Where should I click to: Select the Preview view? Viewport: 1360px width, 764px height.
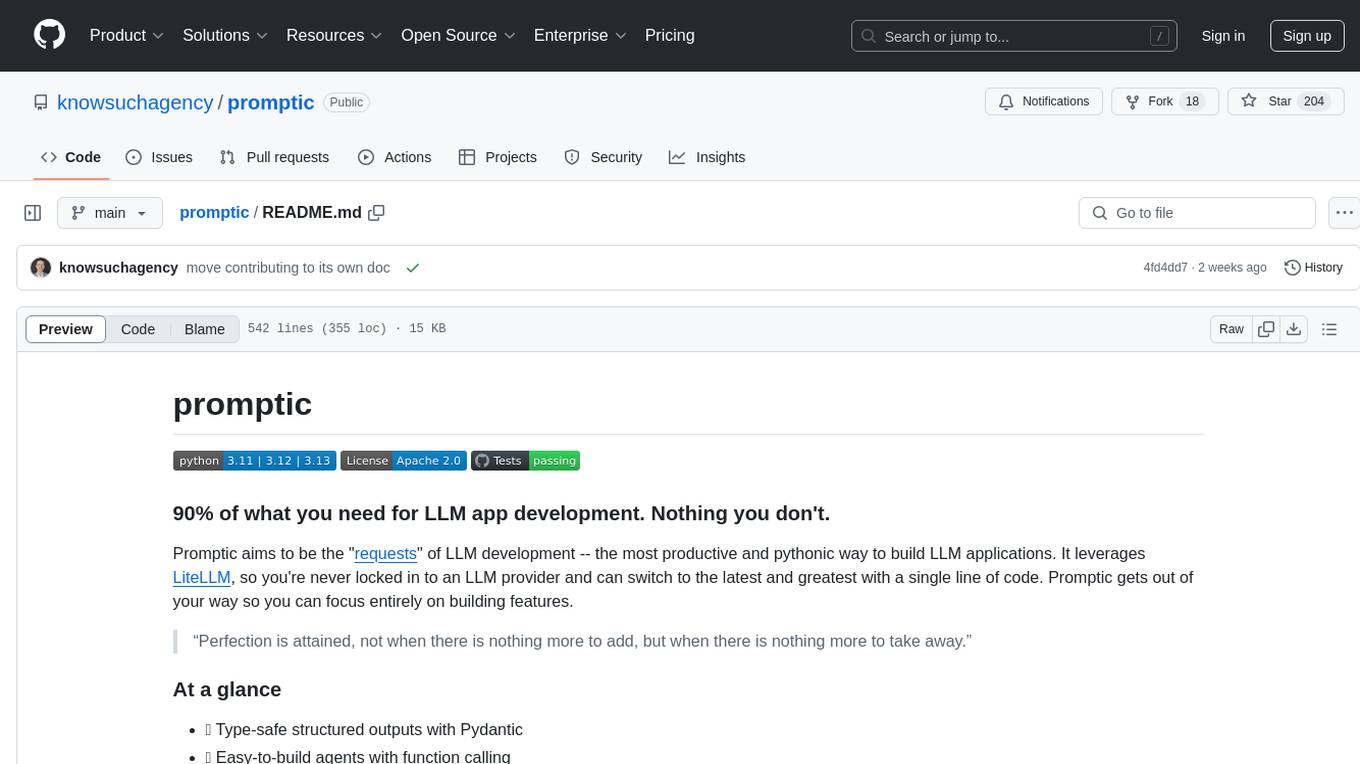click(x=66, y=329)
